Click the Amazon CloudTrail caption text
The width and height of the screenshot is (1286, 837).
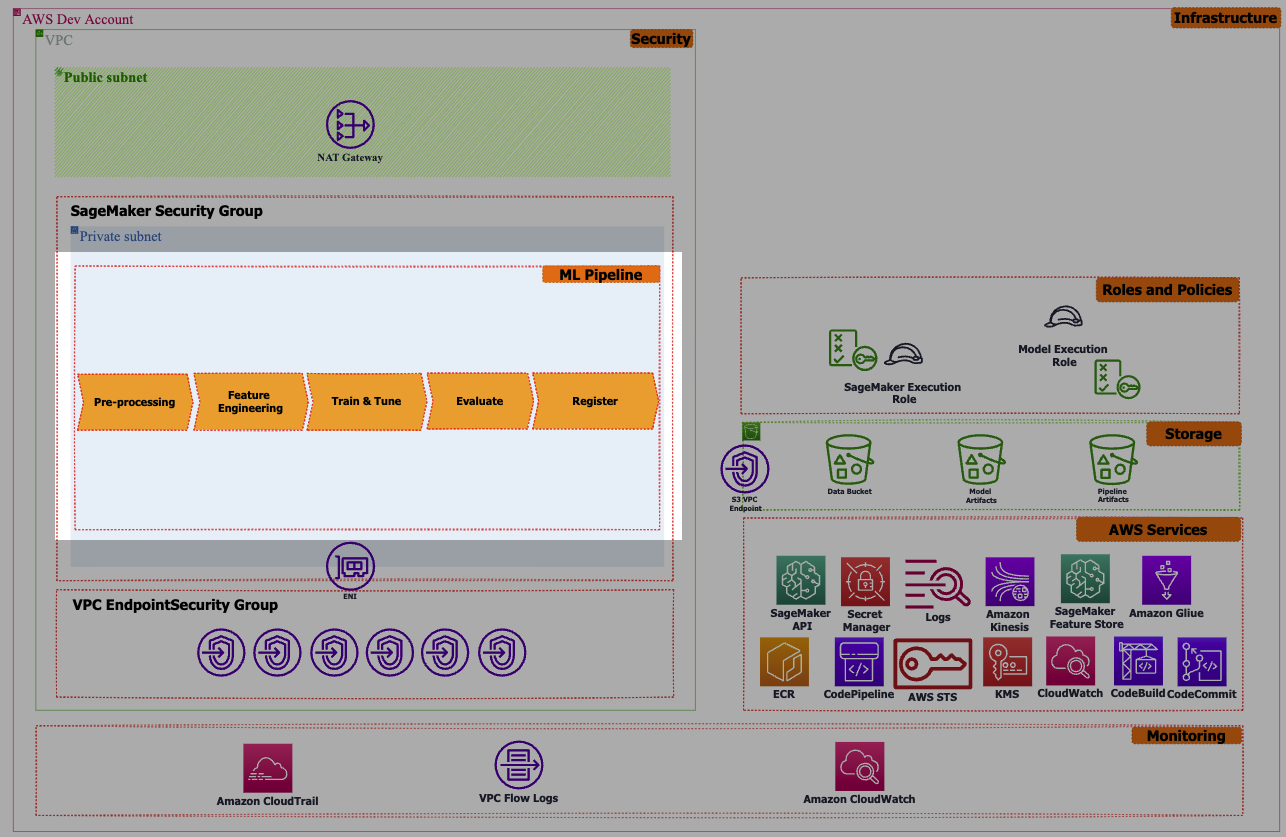(x=267, y=801)
